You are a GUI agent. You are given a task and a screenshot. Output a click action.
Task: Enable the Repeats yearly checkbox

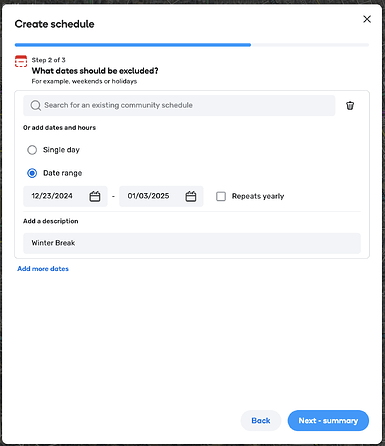tap(221, 196)
